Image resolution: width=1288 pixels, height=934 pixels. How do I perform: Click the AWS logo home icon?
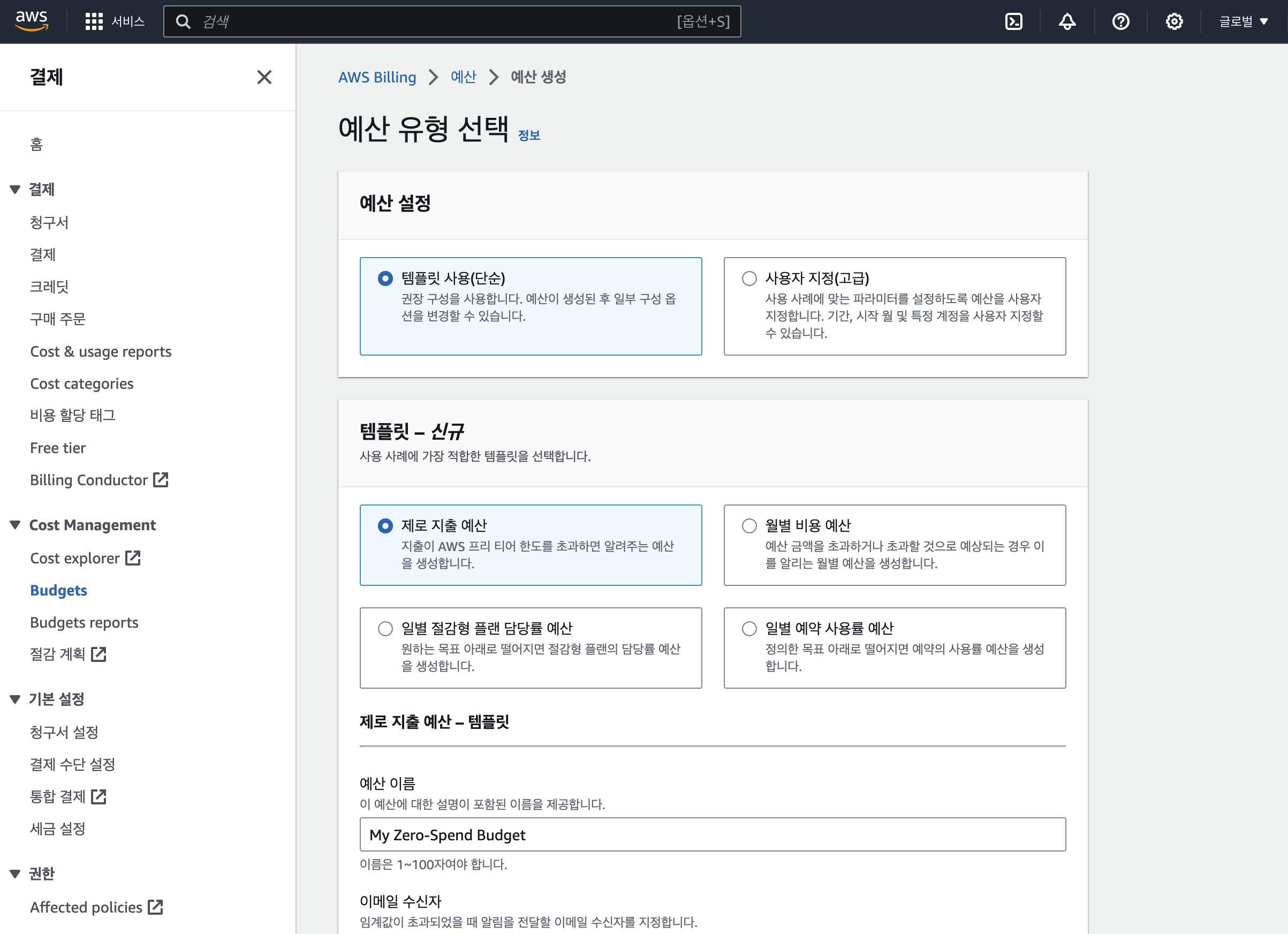[x=32, y=21]
